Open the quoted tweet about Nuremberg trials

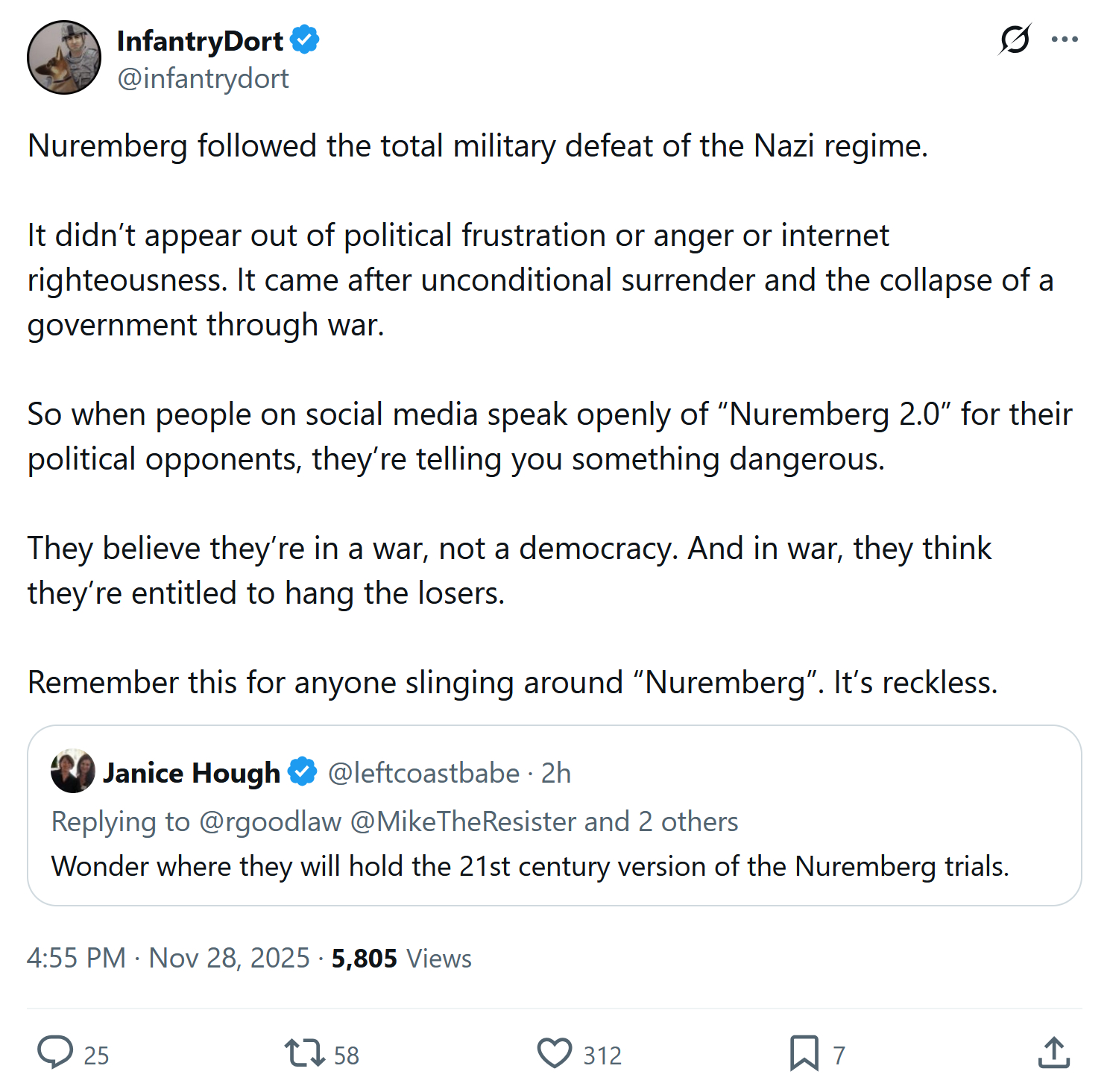point(529,866)
